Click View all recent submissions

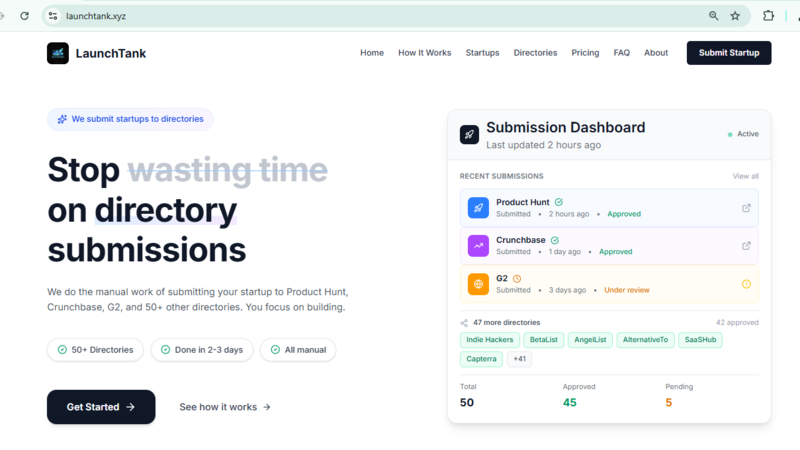[x=745, y=176]
